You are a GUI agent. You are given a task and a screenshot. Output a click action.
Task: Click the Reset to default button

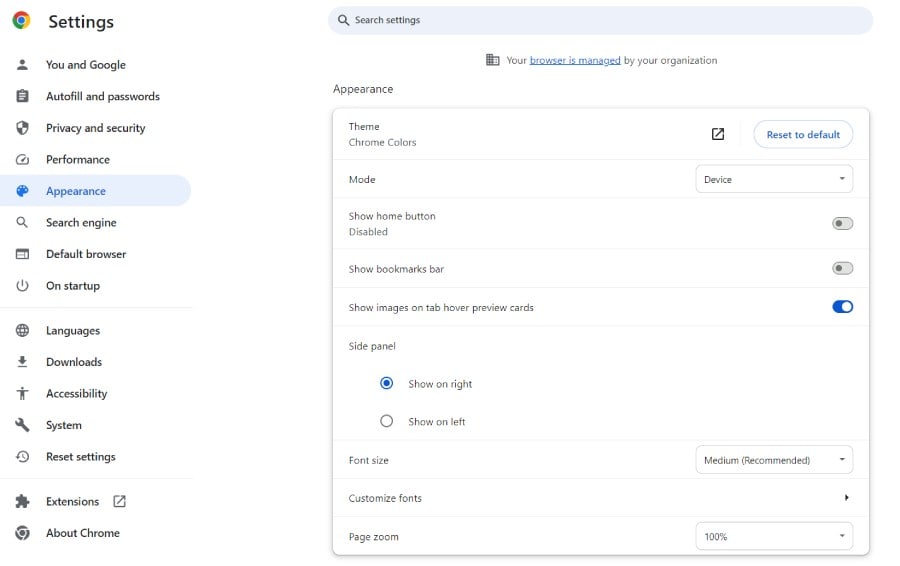click(803, 134)
